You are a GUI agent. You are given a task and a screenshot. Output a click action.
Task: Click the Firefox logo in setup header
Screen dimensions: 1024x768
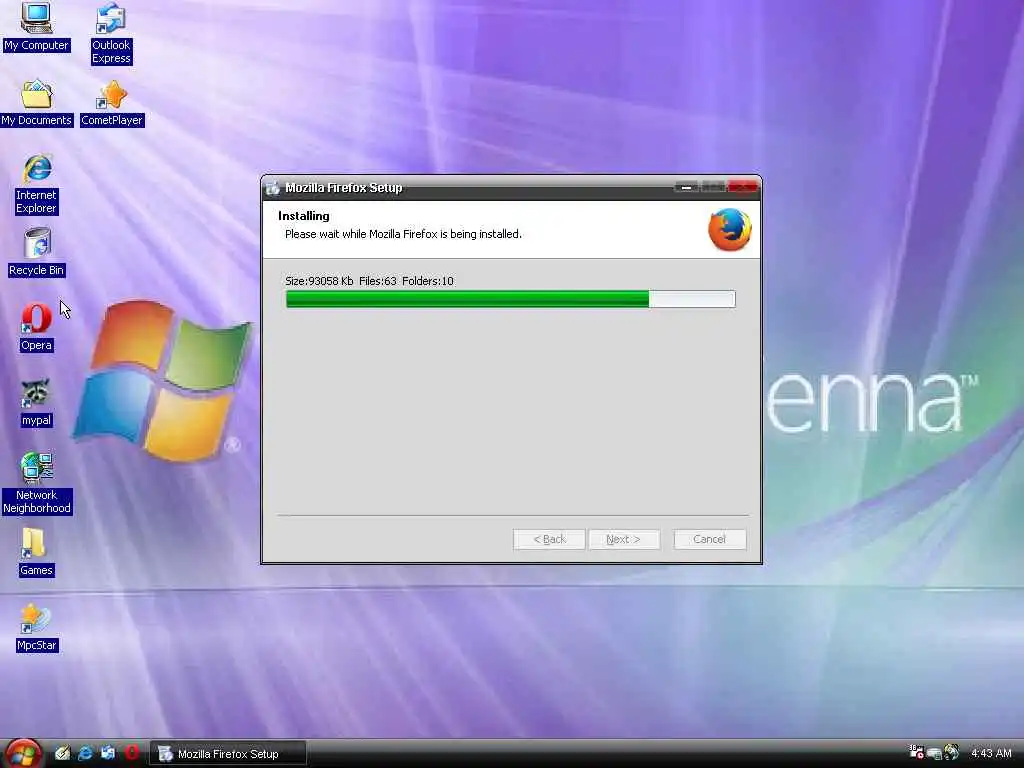coord(729,229)
